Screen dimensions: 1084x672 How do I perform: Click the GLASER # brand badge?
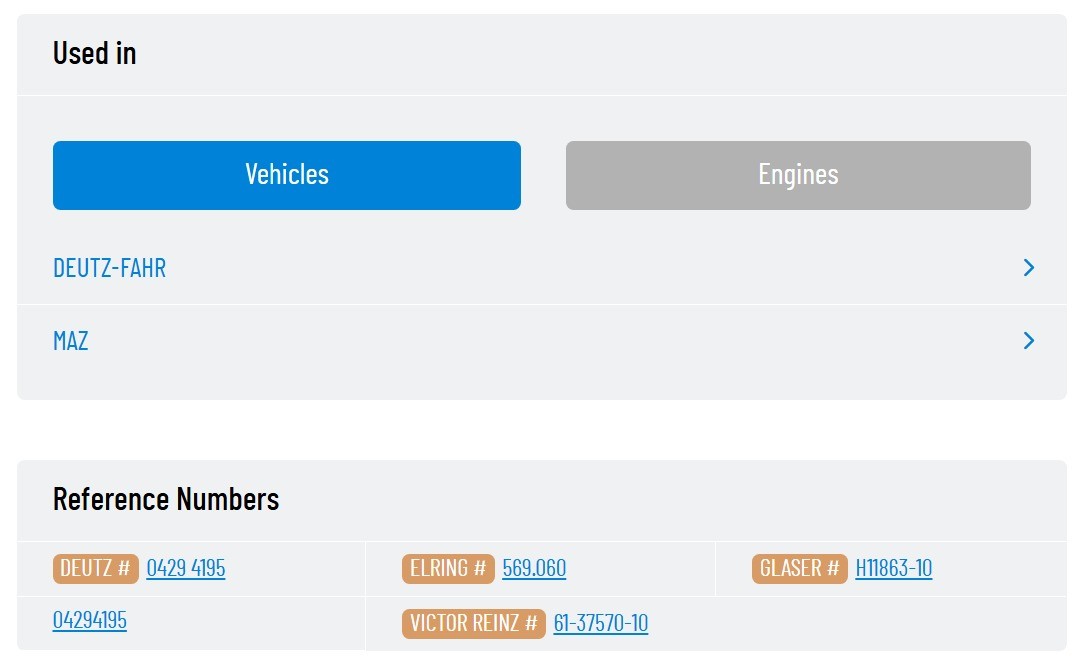799,568
